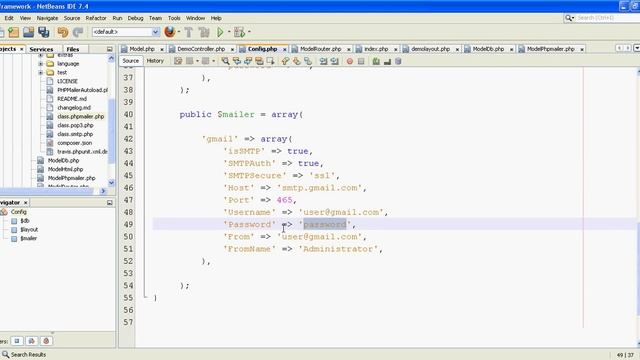The image size is (640, 360).
Task: Open the Refactor menu
Action: click(x=96, y=18)
